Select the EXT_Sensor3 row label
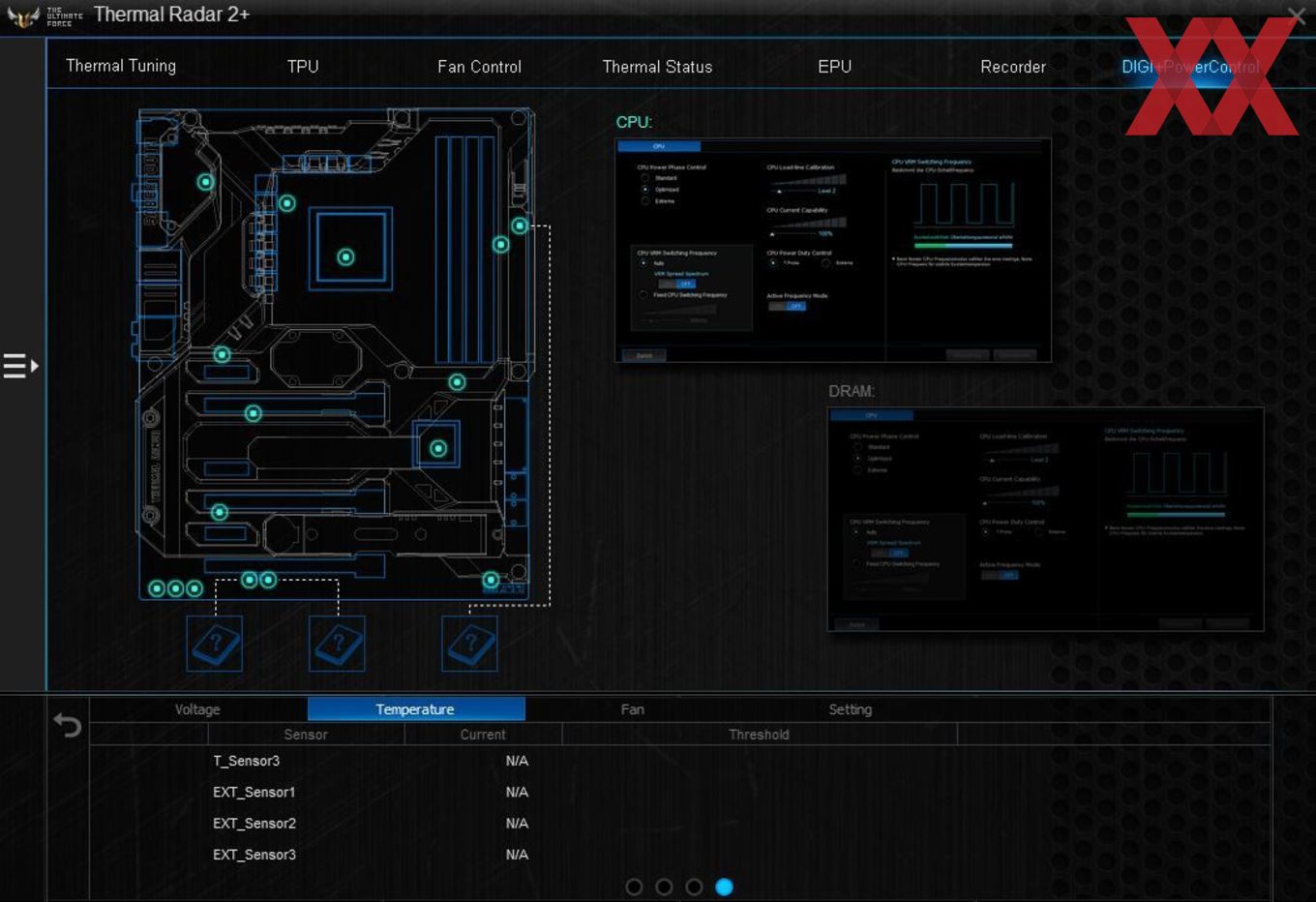 pyautogui.click(x=254, y=855)
